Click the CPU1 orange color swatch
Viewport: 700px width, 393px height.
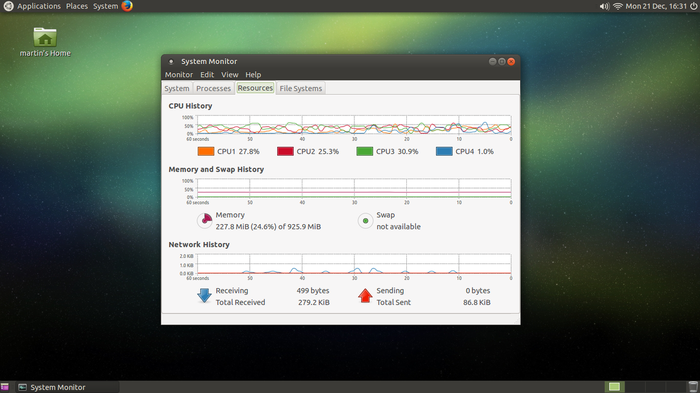pos(206,151)
